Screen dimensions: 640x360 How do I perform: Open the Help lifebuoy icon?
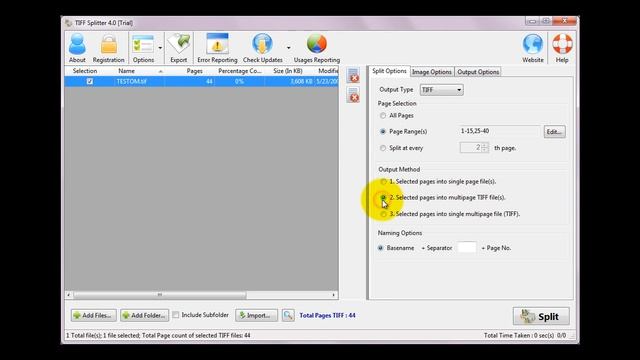point(562,44)
